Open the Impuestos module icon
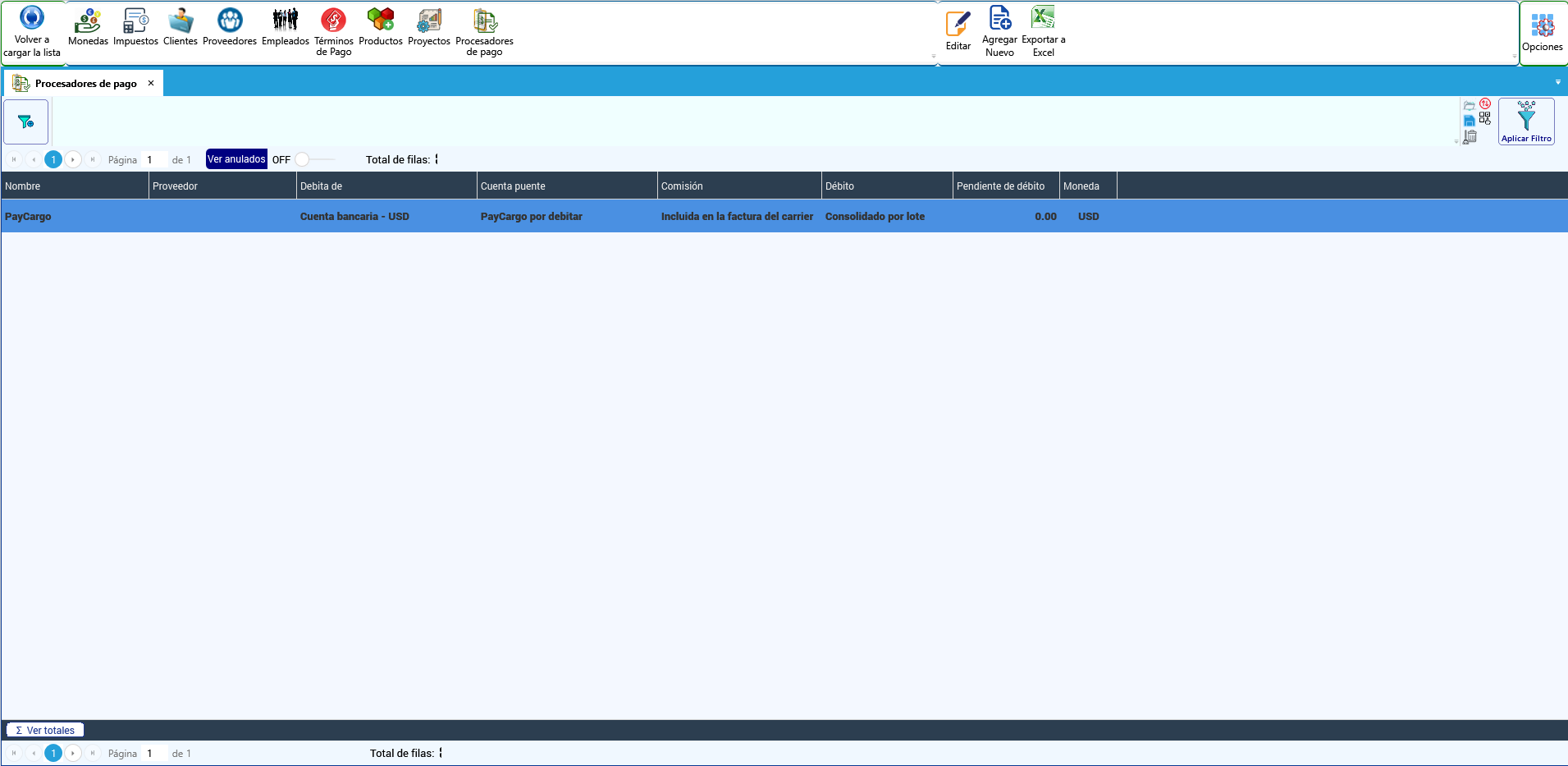 135,27
